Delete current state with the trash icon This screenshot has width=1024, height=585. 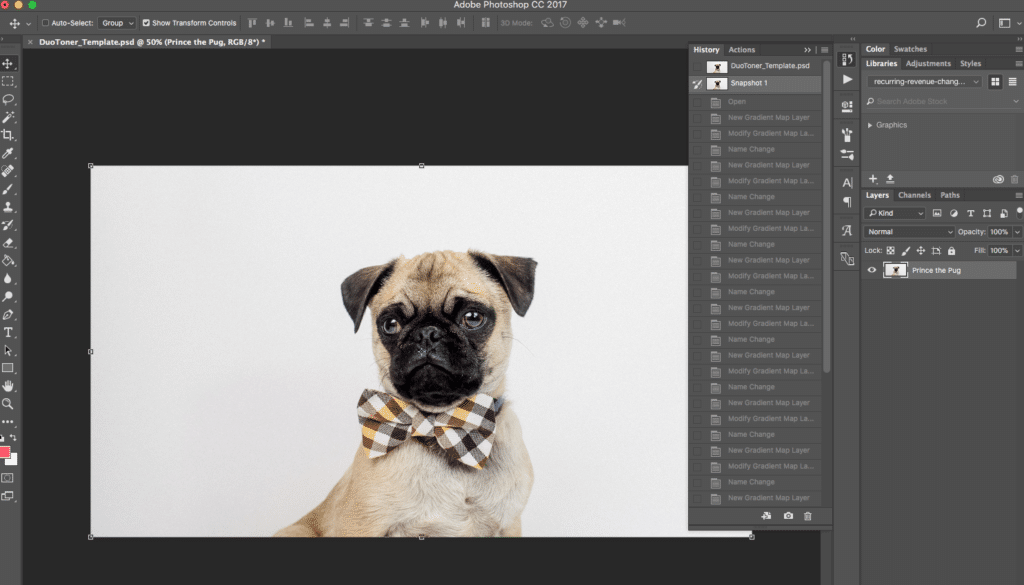point(807,515)
